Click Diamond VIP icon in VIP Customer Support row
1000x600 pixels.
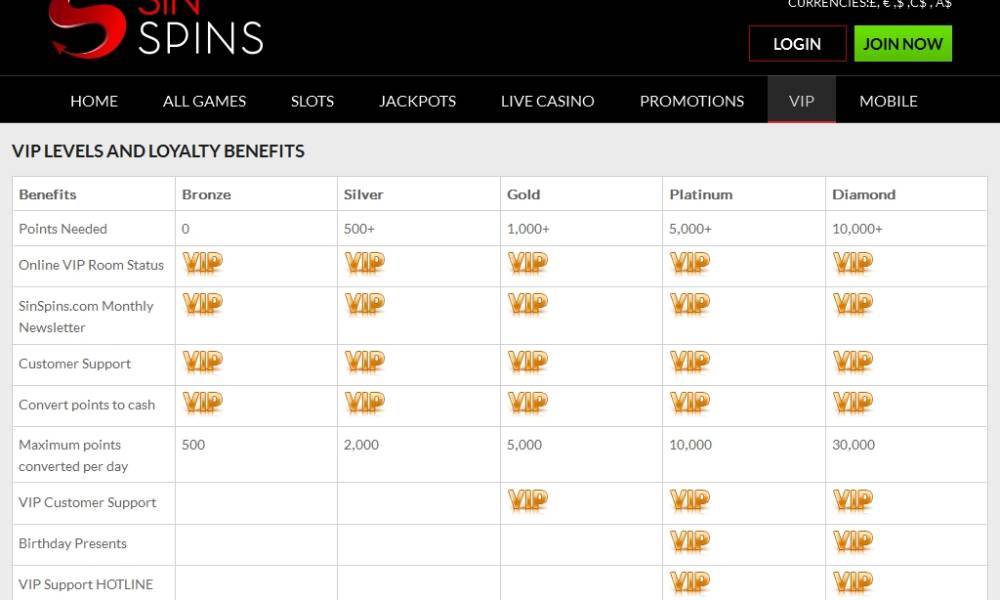pyautogui.click(x=853, y=501)
